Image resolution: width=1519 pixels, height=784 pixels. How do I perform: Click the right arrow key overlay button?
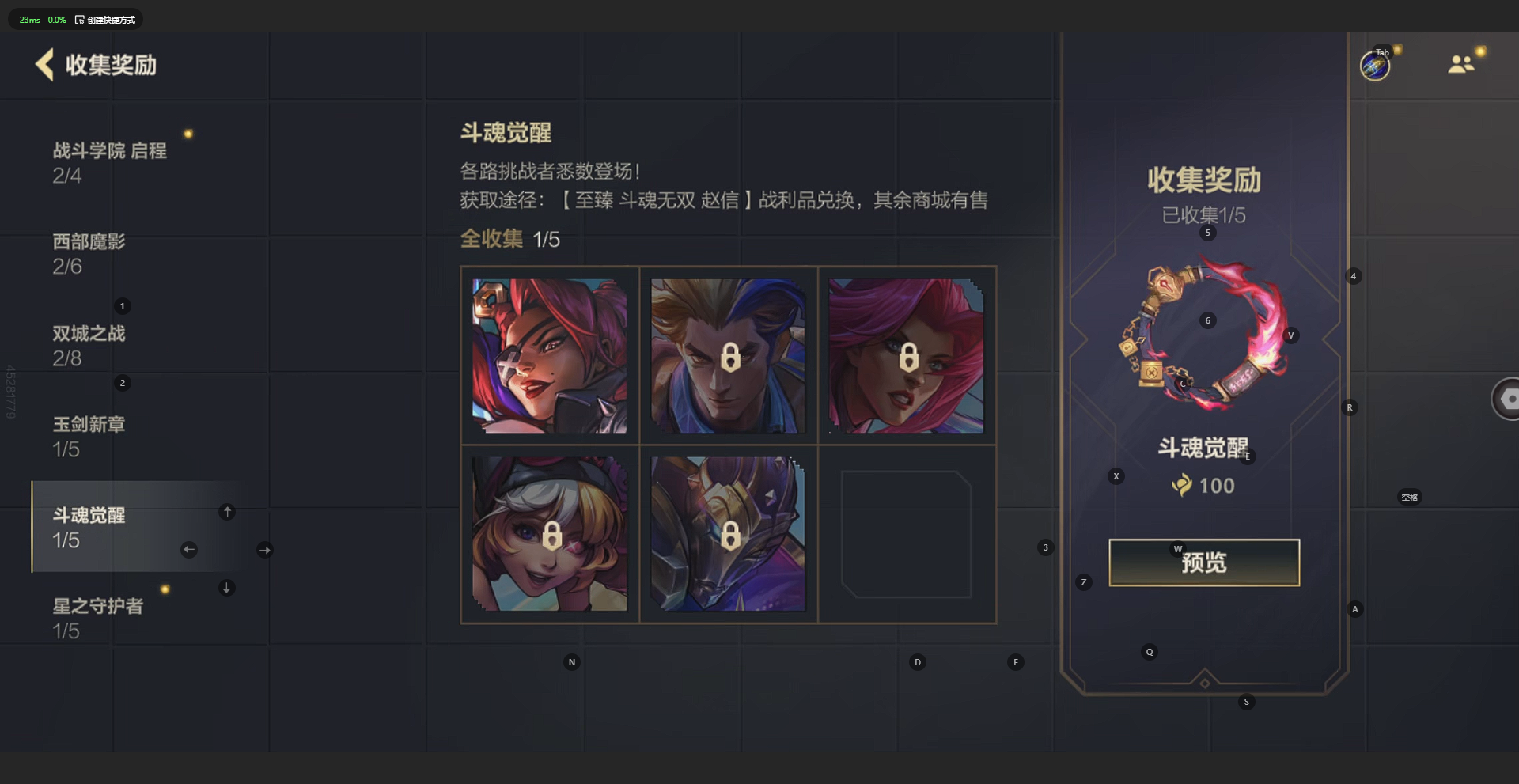pos(265,550)
